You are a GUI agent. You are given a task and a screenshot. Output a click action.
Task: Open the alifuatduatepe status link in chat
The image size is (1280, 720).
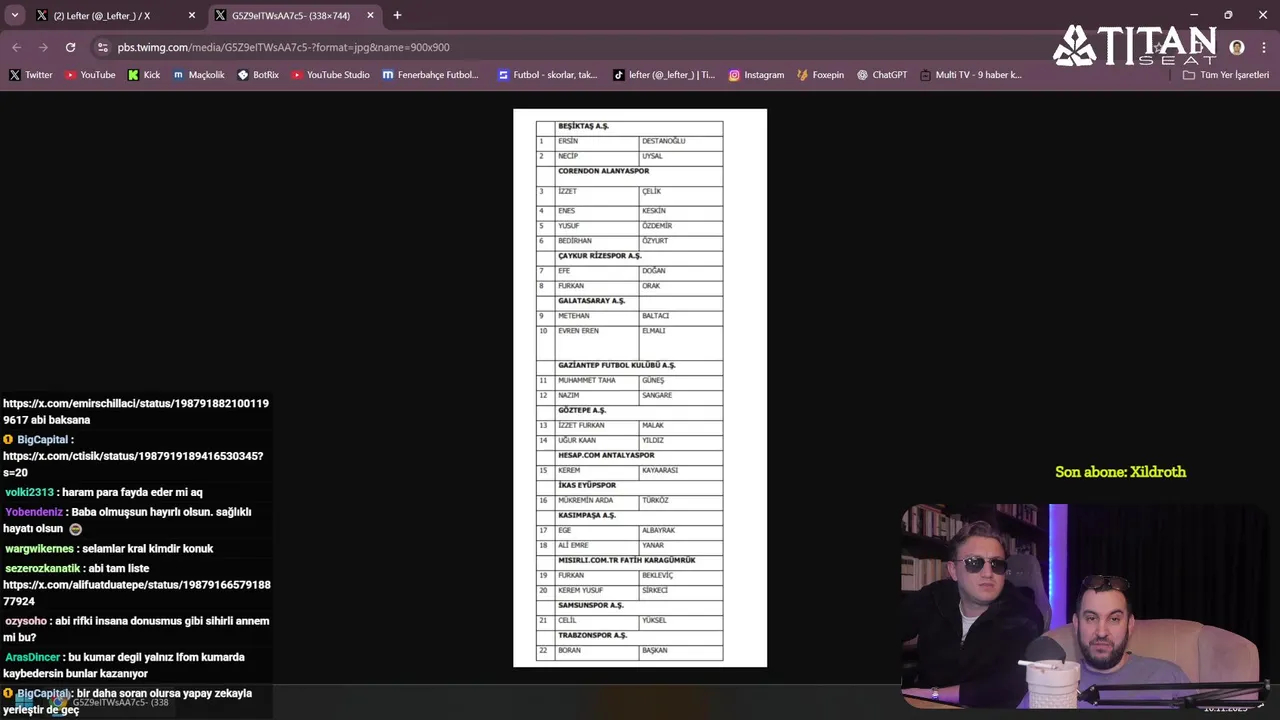137,593
